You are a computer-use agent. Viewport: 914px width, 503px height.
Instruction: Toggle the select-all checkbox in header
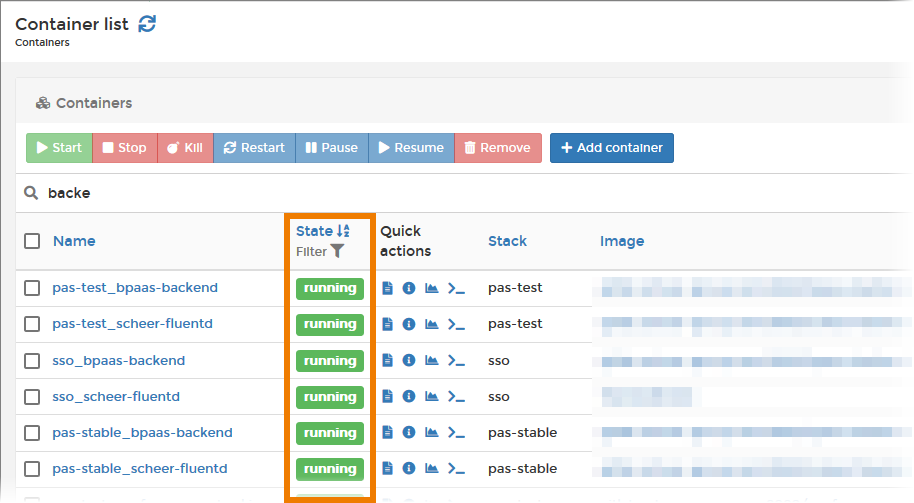(x=32, y=241)
